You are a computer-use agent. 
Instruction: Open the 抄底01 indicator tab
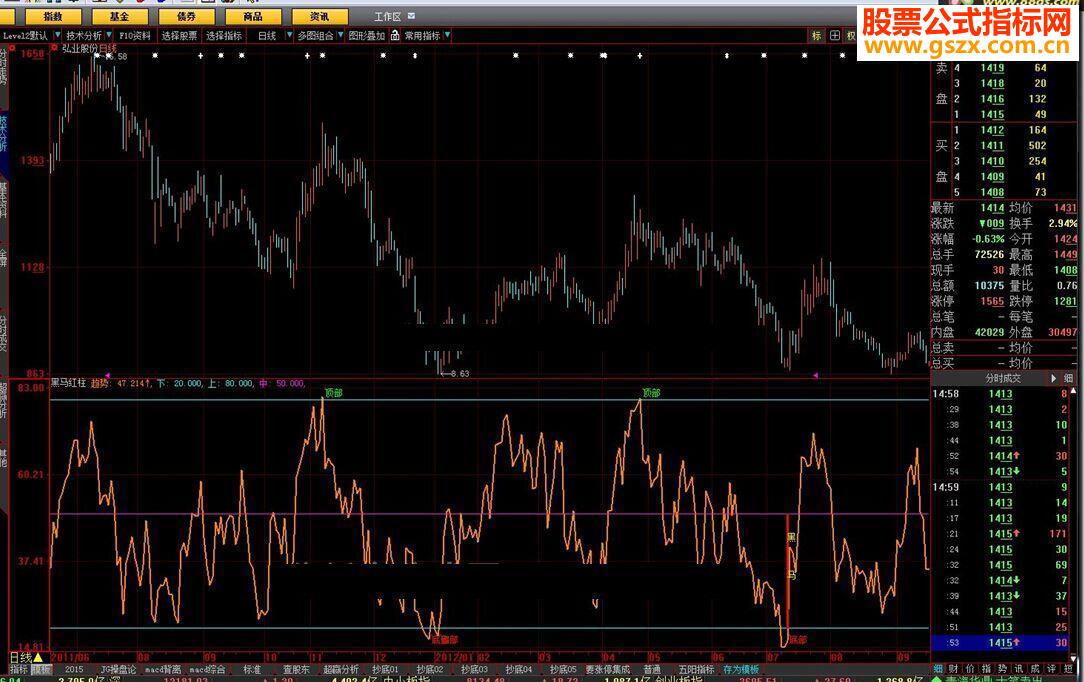(385, 669)
